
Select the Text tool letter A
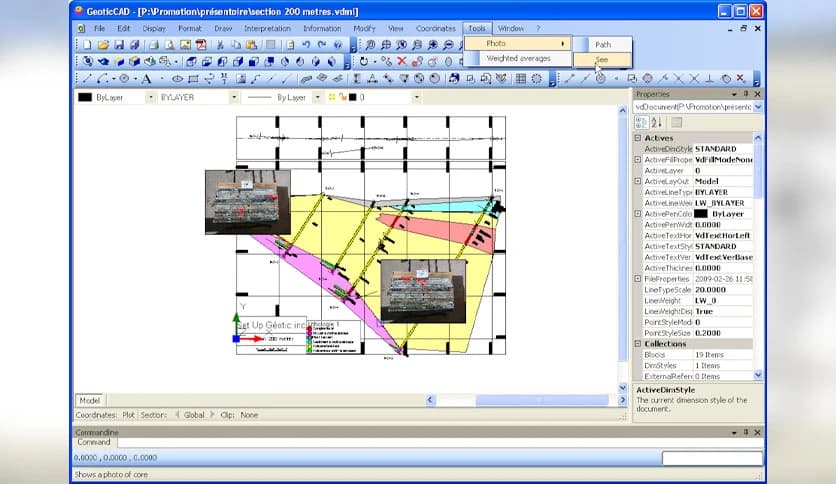pyautogui.click(x=146, y=79)
